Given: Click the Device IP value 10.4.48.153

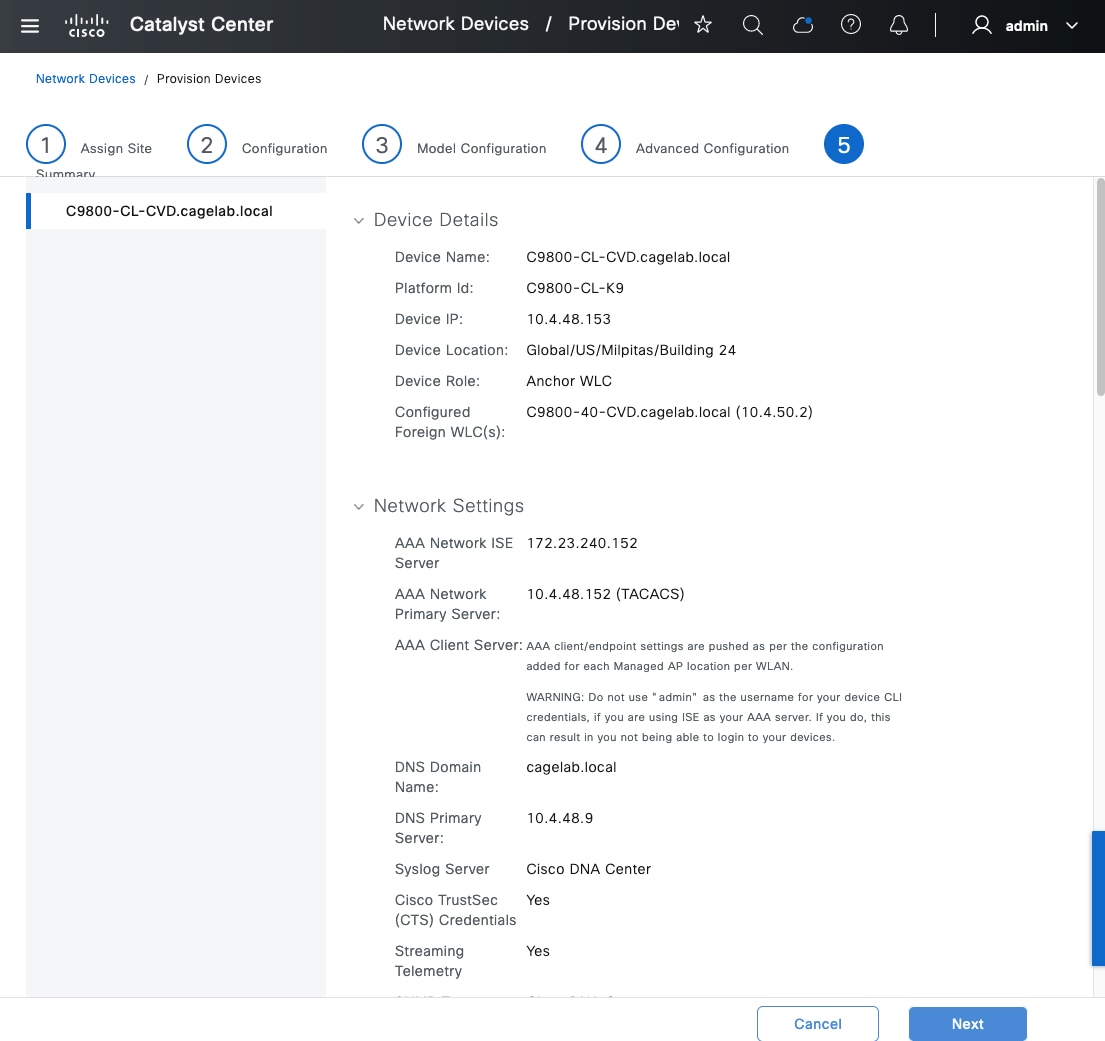Looking at the screenshot, I should tap(569, 319).
